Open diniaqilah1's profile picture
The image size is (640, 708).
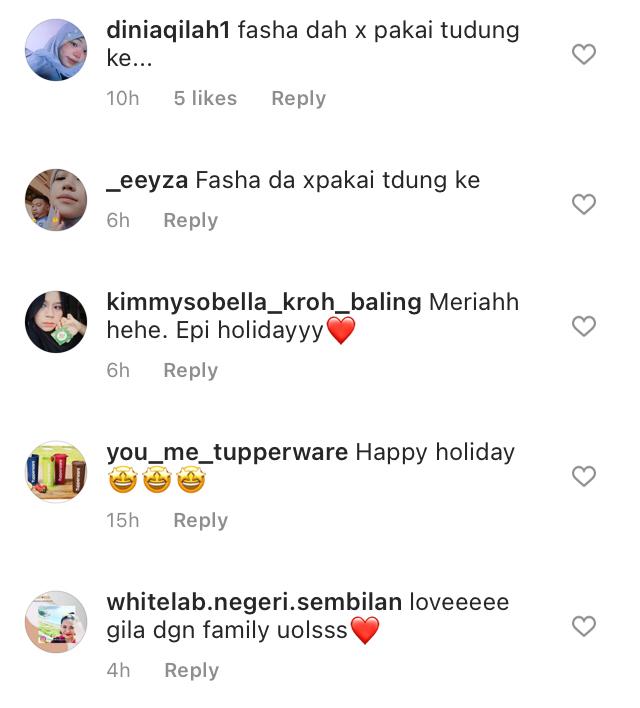click(56, 50)
